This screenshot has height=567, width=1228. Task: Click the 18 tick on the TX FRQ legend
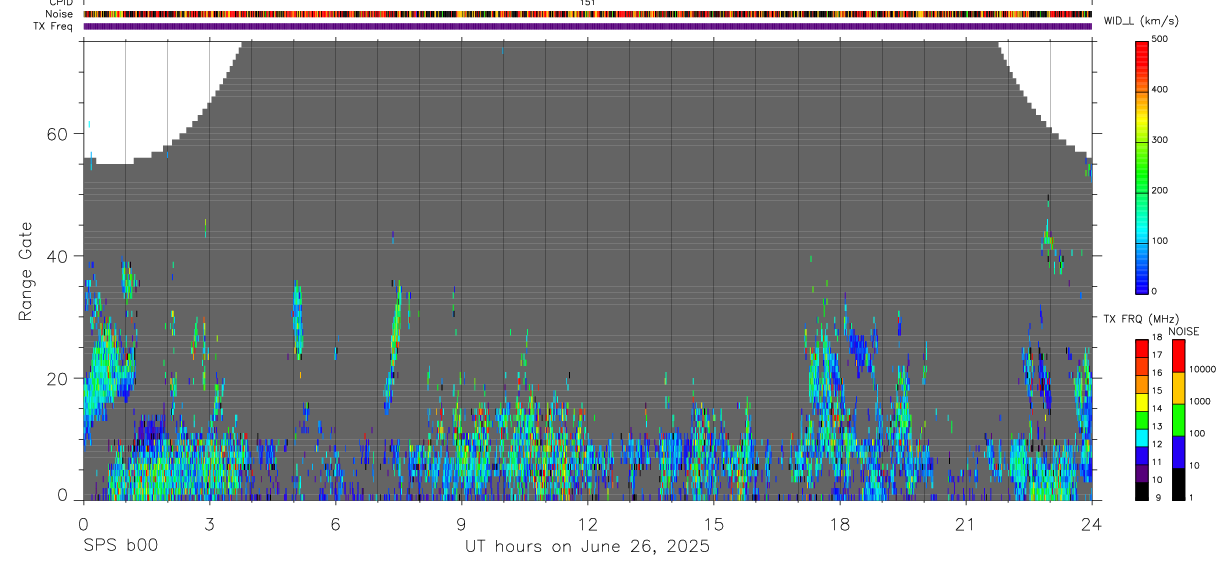pos(1157,339)
